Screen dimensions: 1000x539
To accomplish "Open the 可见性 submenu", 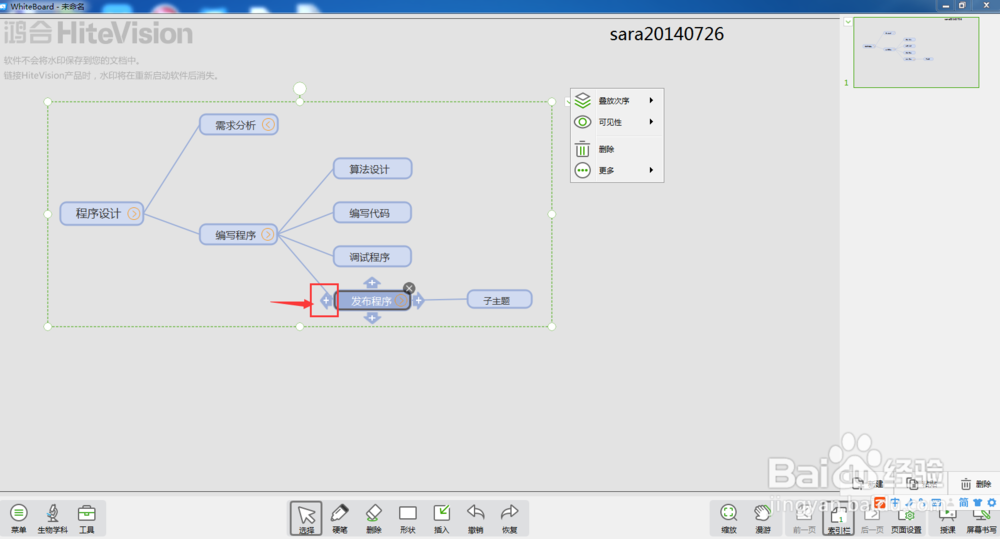I will point(617,122).
